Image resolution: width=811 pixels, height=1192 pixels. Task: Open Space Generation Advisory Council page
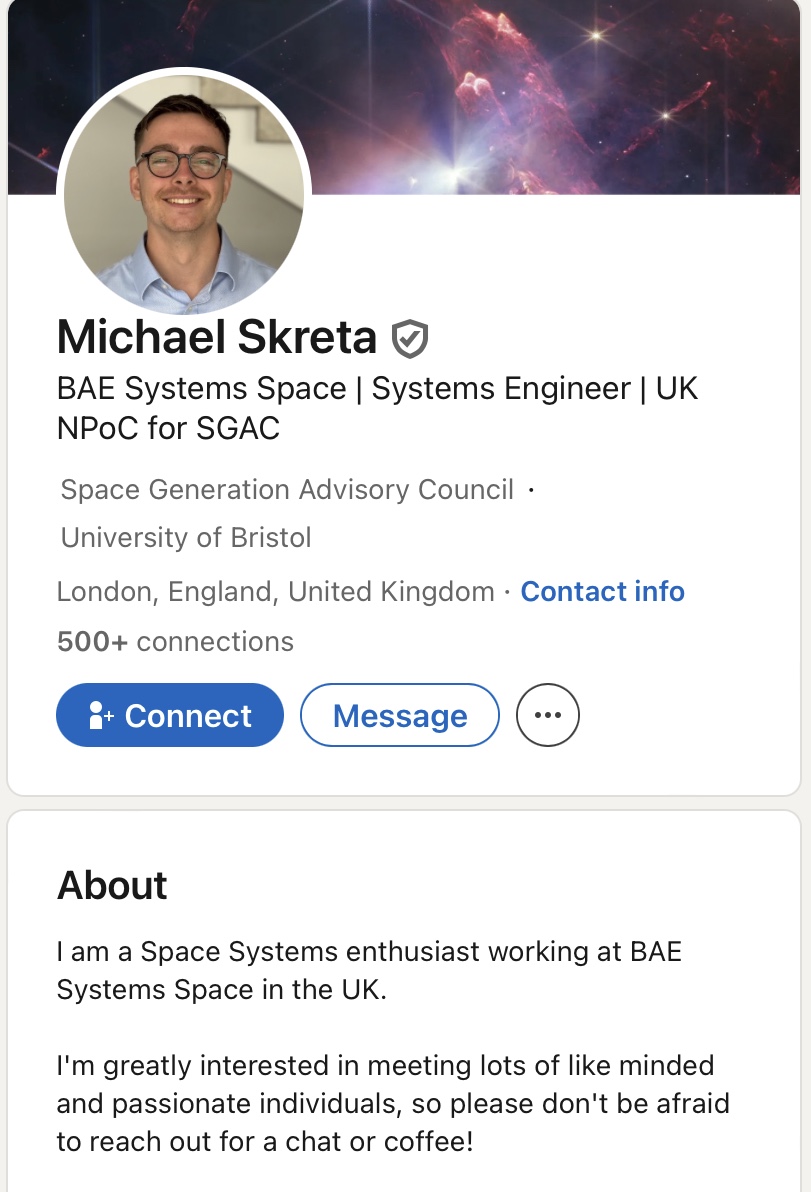(287, 489)
